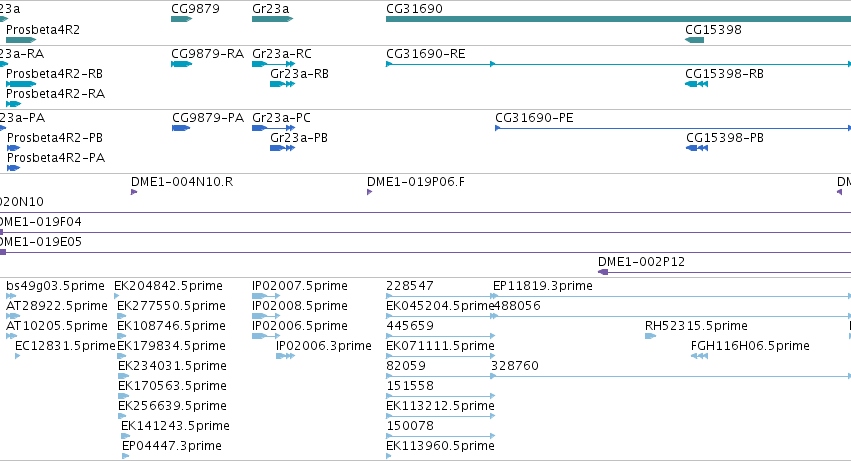Screen dimensions: 851x461
Task: Click transcript CG9879-RA
Action: coord(181,64)
